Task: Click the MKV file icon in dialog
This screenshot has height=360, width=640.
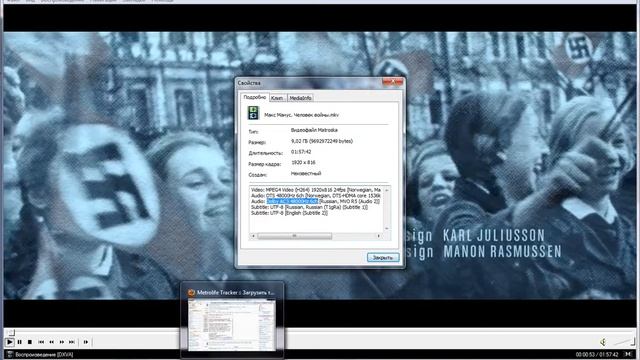Action: pos(253,113)
